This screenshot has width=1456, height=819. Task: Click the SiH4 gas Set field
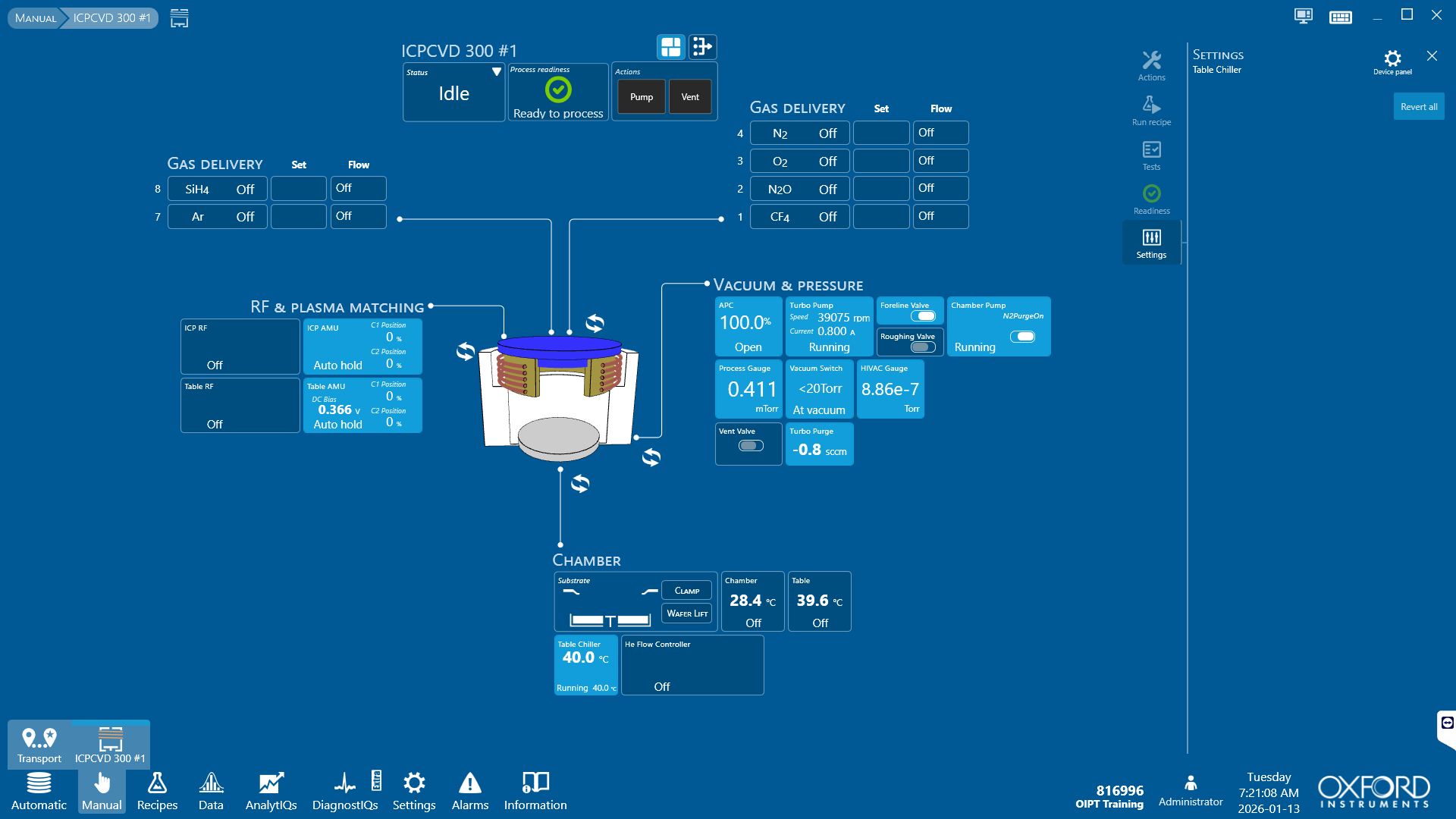click(299, 189)
